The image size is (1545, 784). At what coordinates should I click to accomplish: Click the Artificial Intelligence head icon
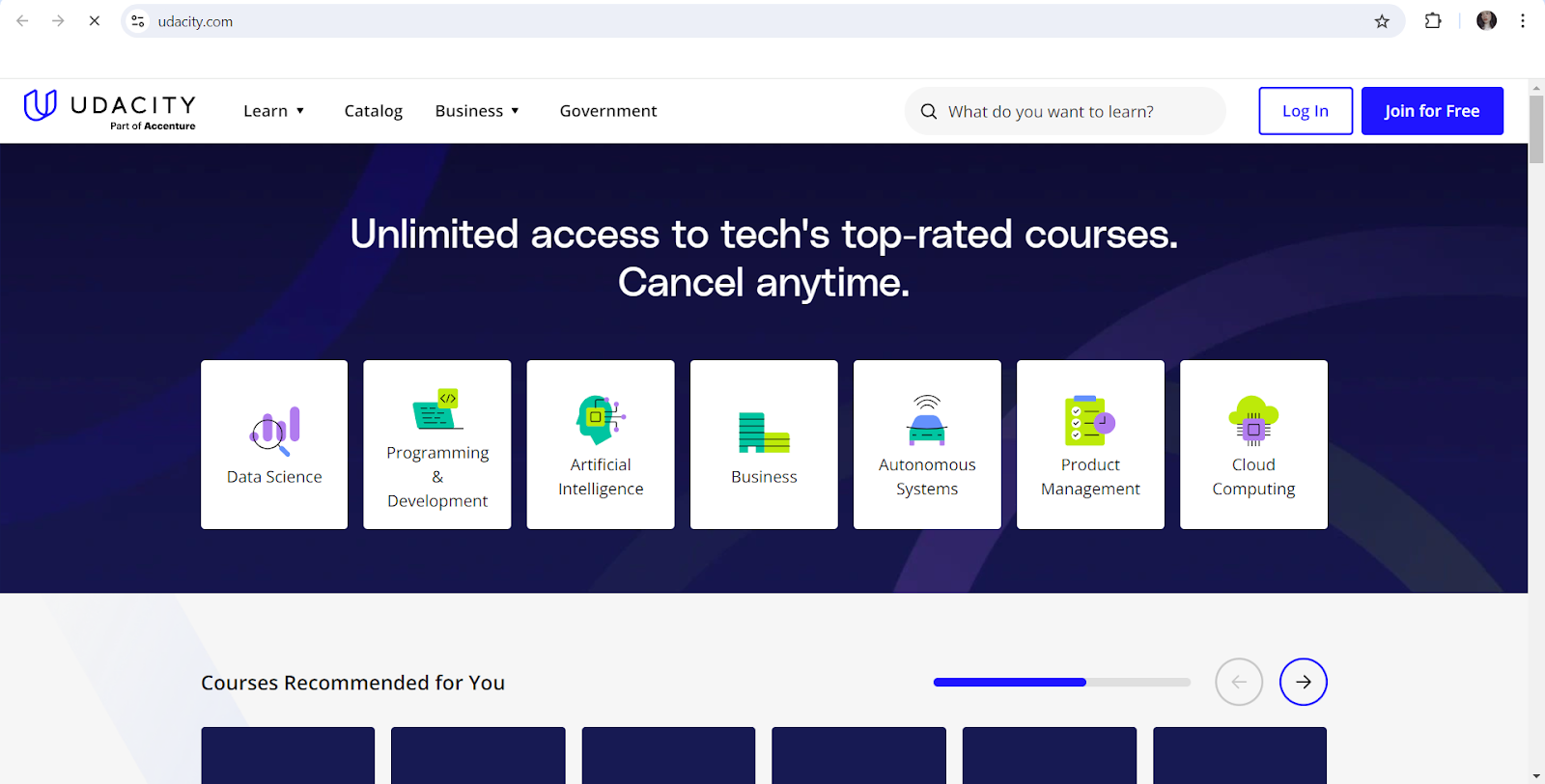point(601,419)
